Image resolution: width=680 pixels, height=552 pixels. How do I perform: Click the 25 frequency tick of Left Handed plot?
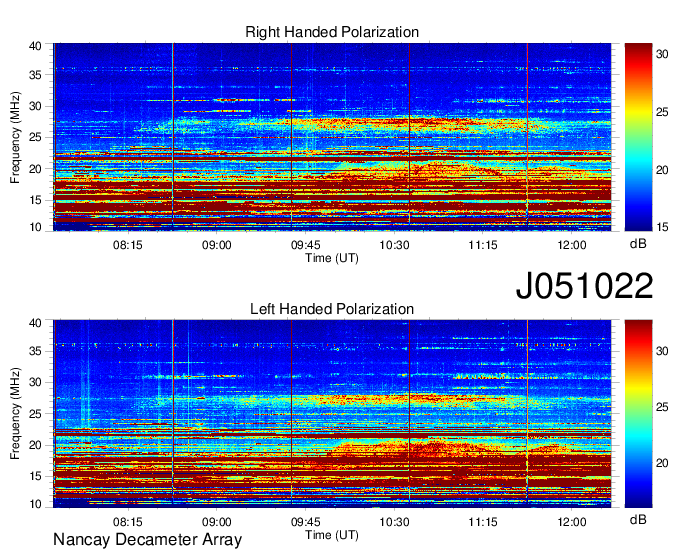pyautogui.click(x=35, y=414)
